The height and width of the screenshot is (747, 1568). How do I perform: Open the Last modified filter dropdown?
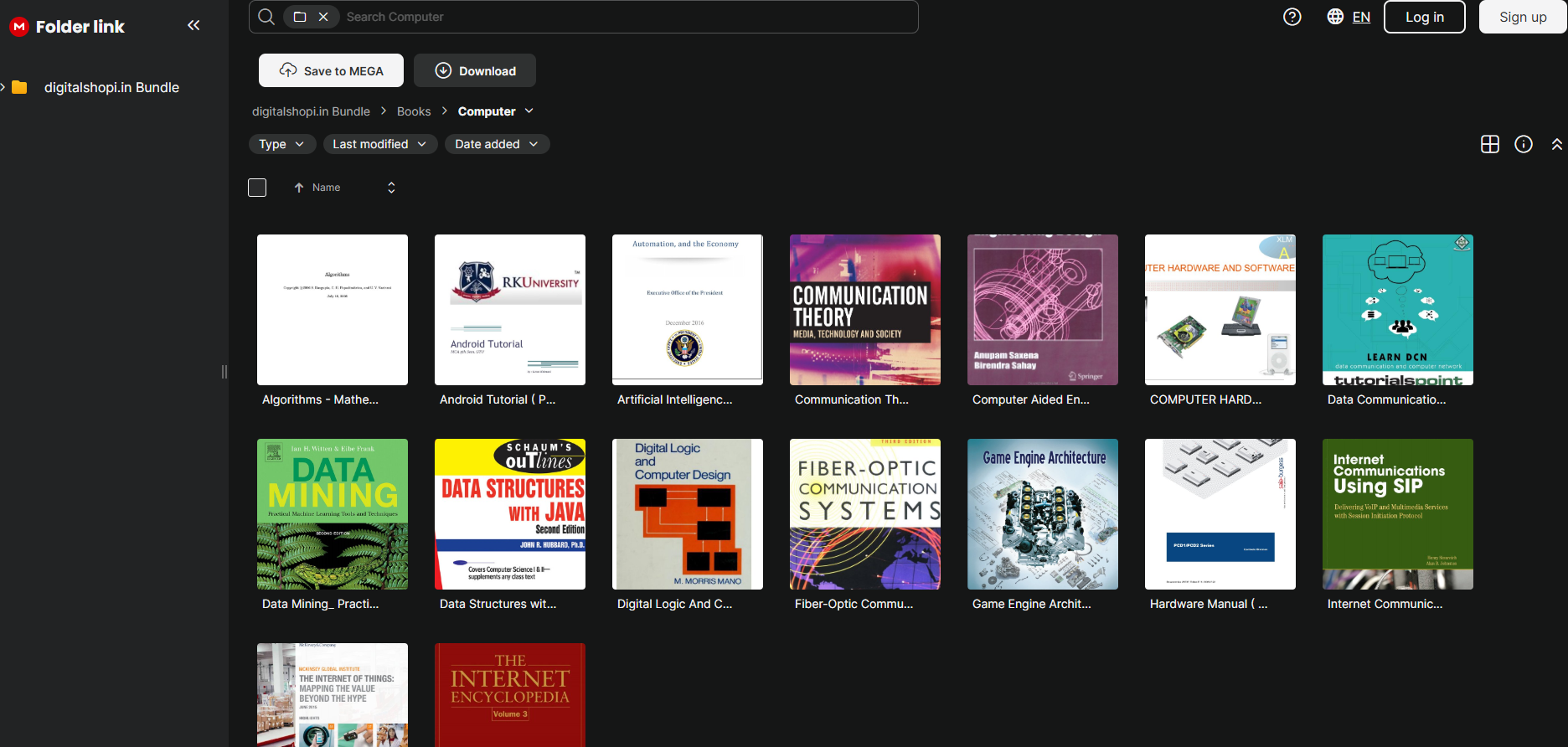click(380, 144)
